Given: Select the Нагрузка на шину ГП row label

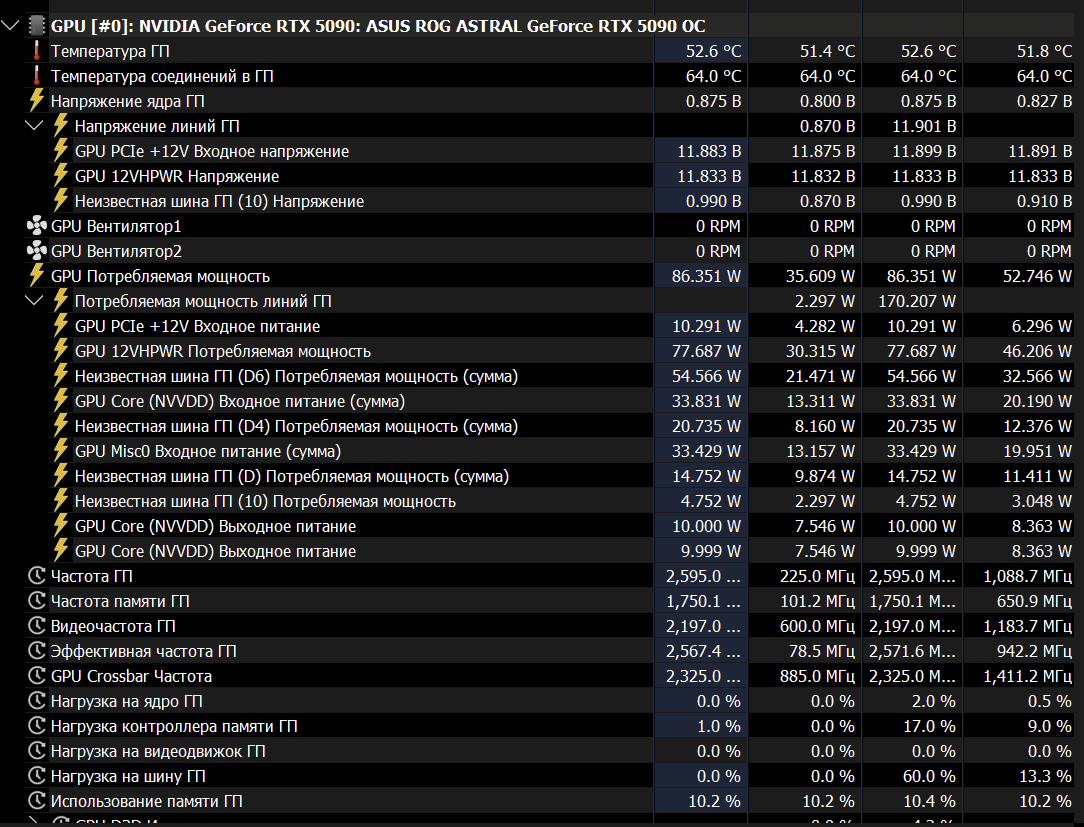Looking at the screenshot, I should (x=128, y=777).
